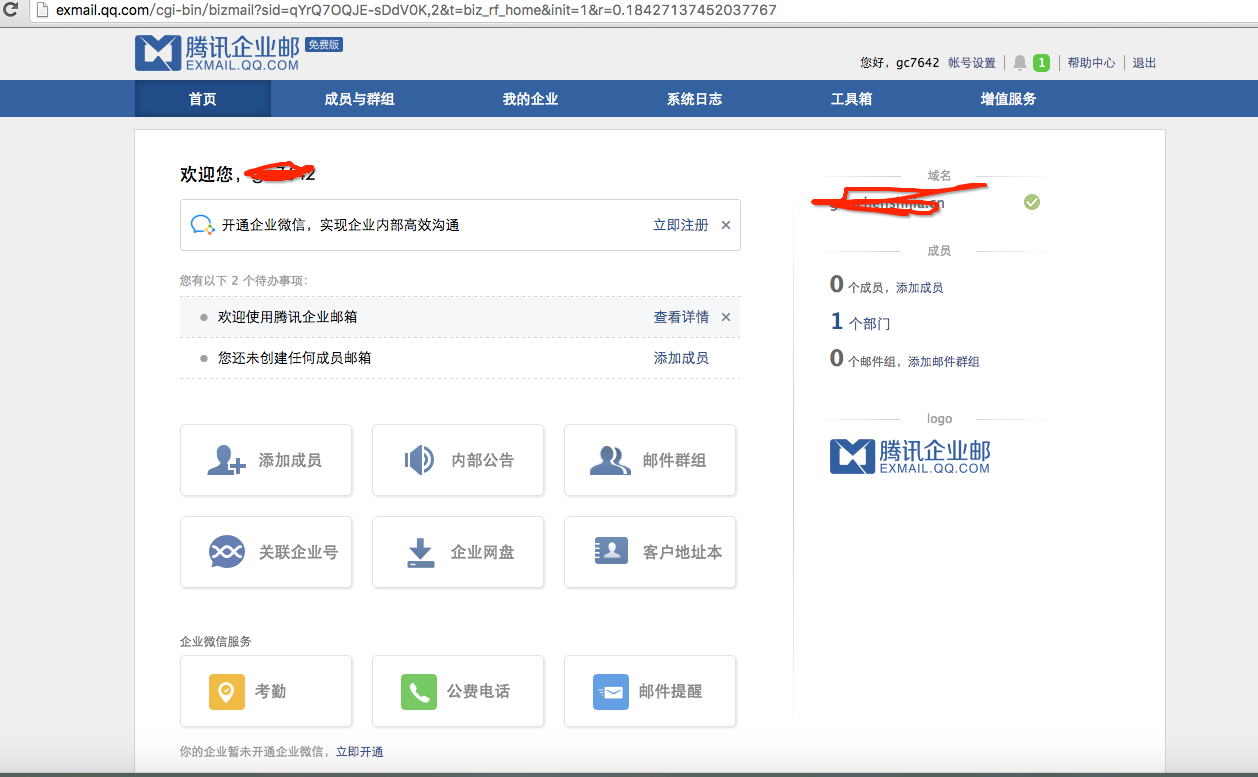Click the enterprise netdisk download icon
Viewport: 1258px width, 777px height.
[x=421, y=553]
